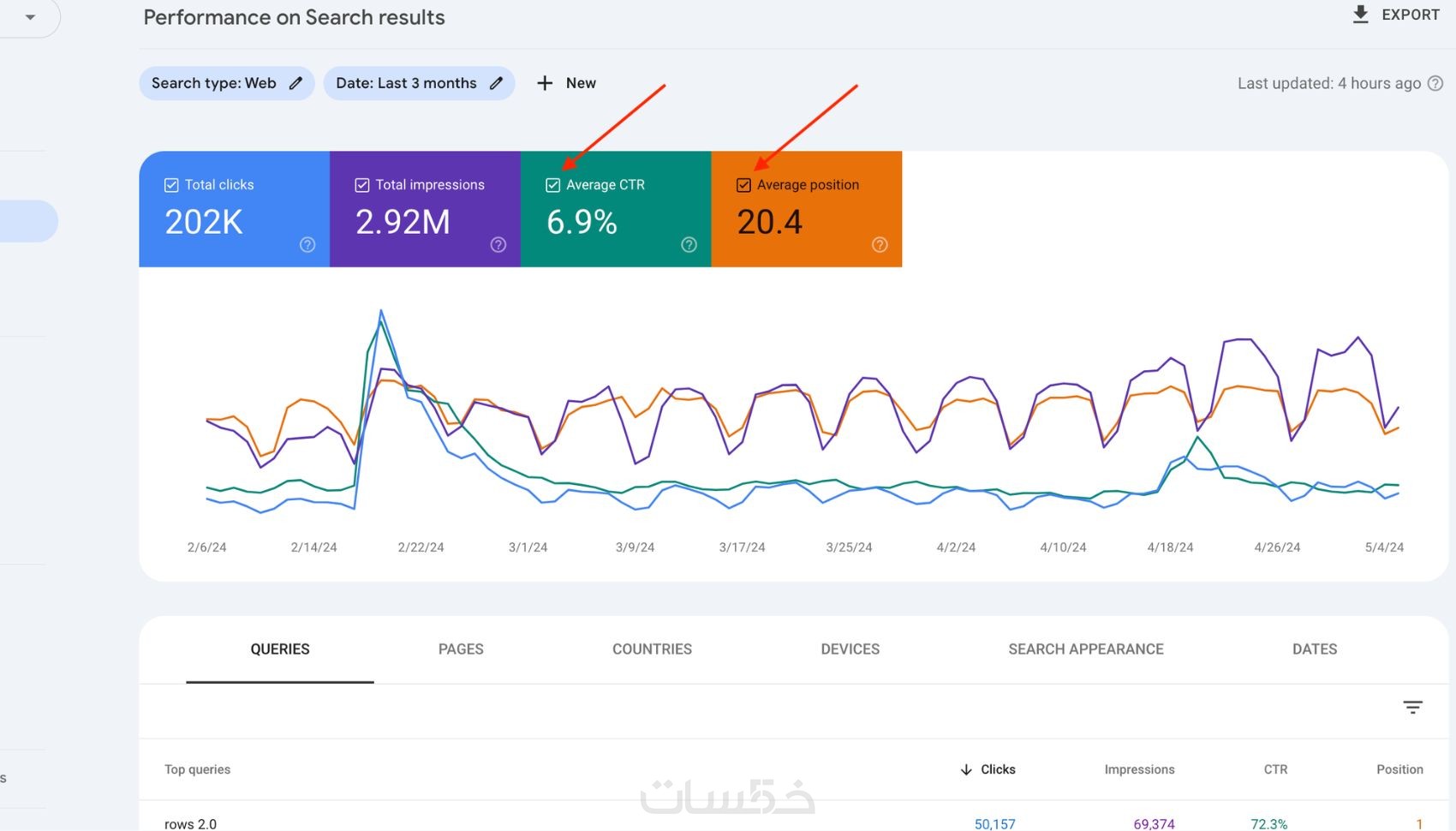1456x831 pixels.
Task: Edit the Date filter pencil icon
Action: (496, 83)
